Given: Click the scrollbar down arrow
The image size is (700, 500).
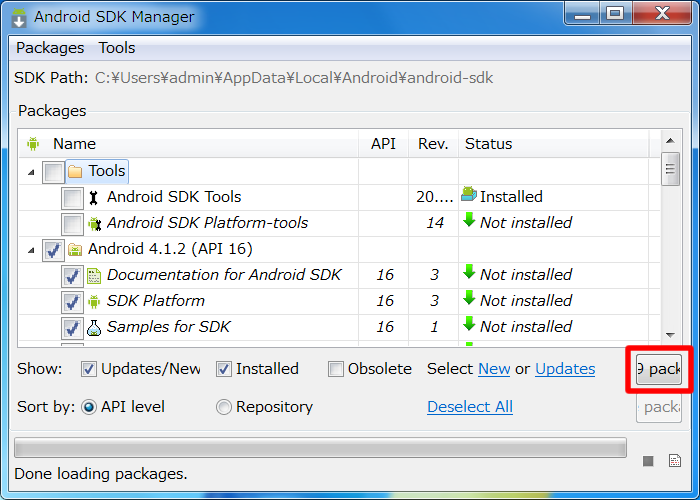Looking at the screenshot, I should point(670,335).
